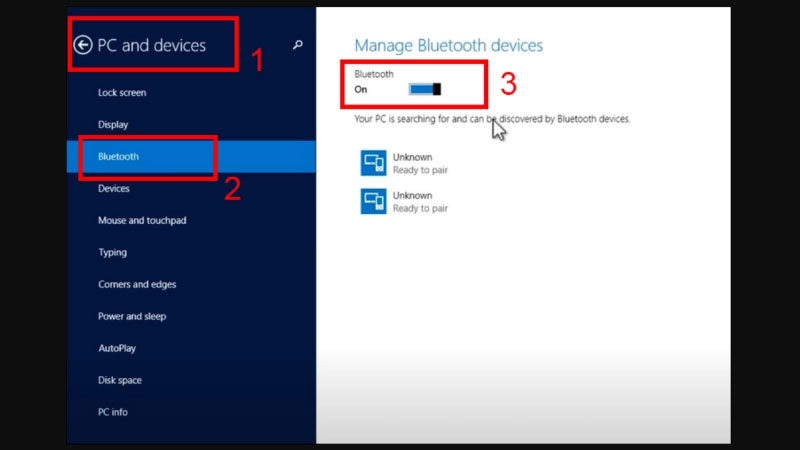Screen dimensions: 800x450
Task: Open search with the magnifier icon
Action: pyautogui.click(x=297, y=45)
